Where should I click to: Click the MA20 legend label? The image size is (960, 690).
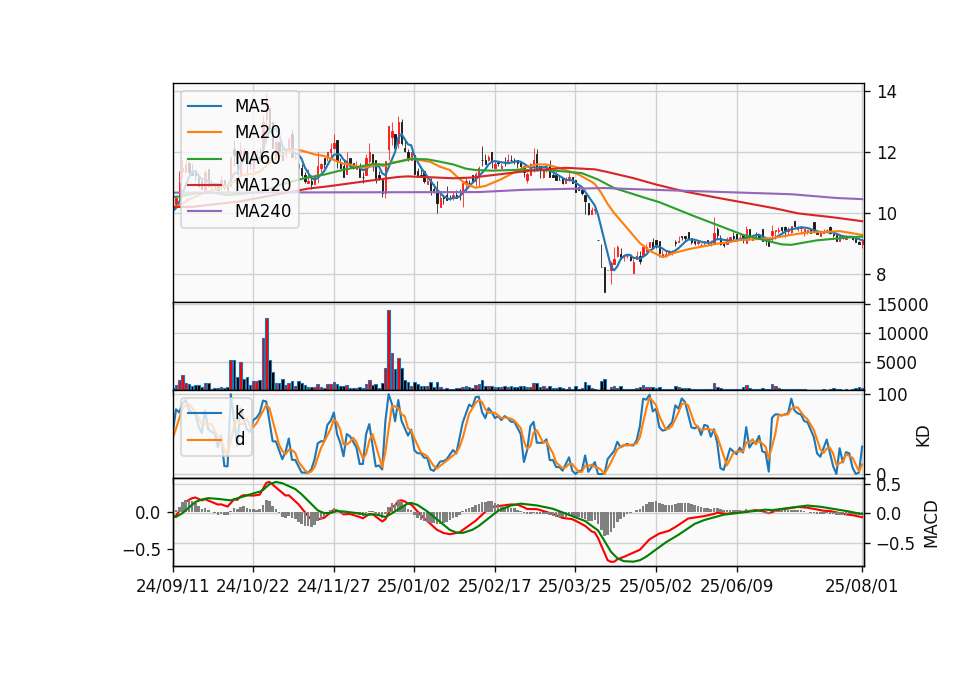257,132
